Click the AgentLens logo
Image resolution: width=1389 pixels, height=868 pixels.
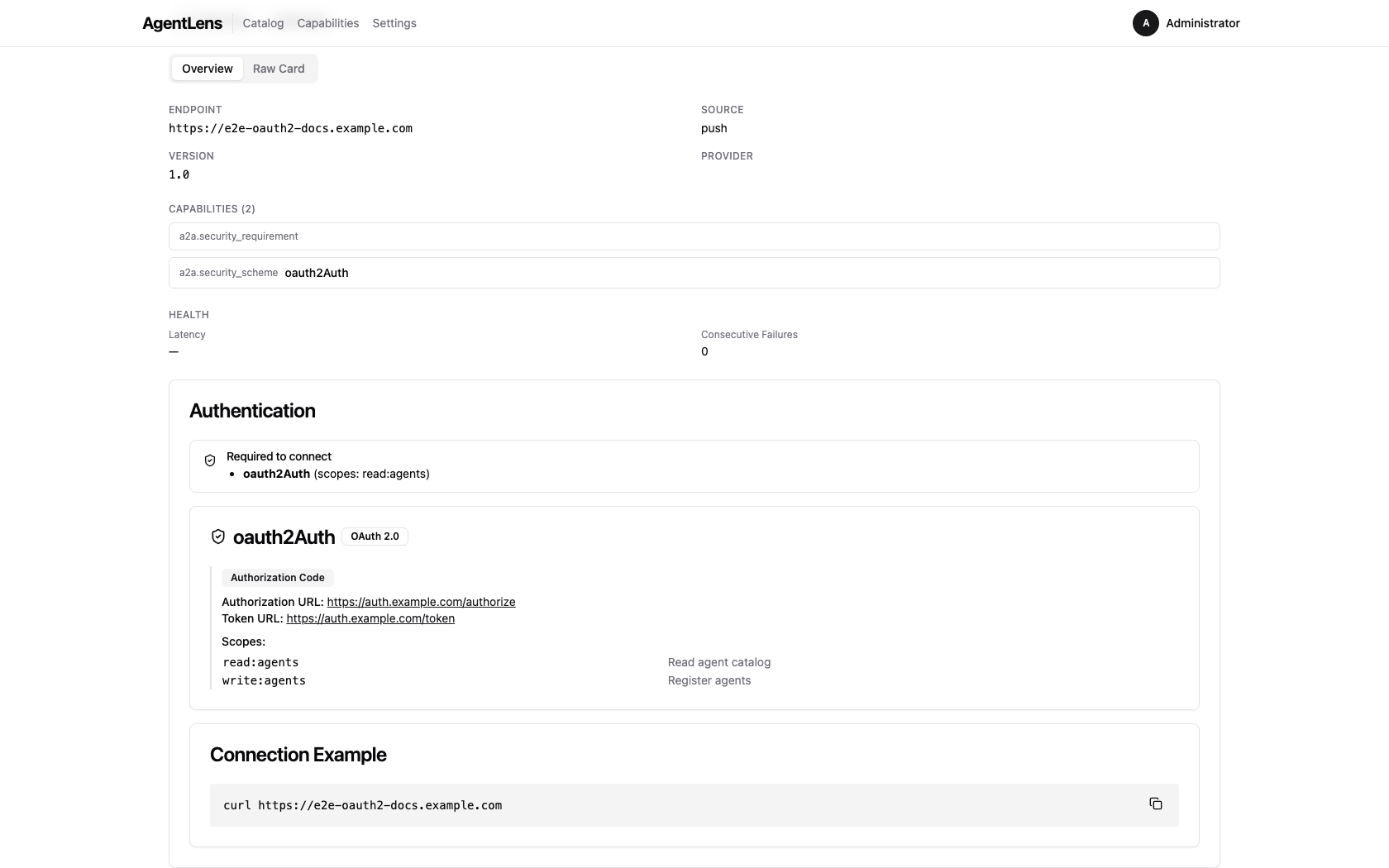pos(182,23)
